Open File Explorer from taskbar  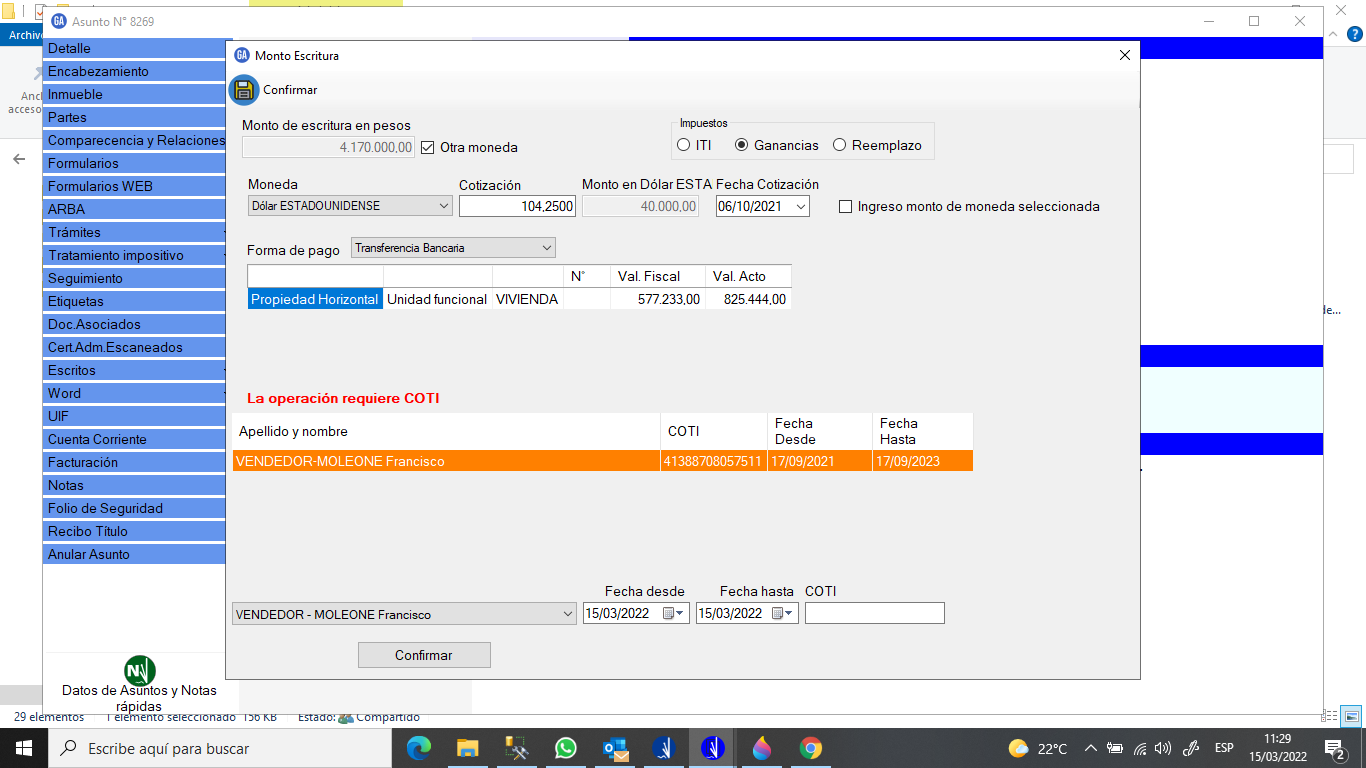[467, 748]
